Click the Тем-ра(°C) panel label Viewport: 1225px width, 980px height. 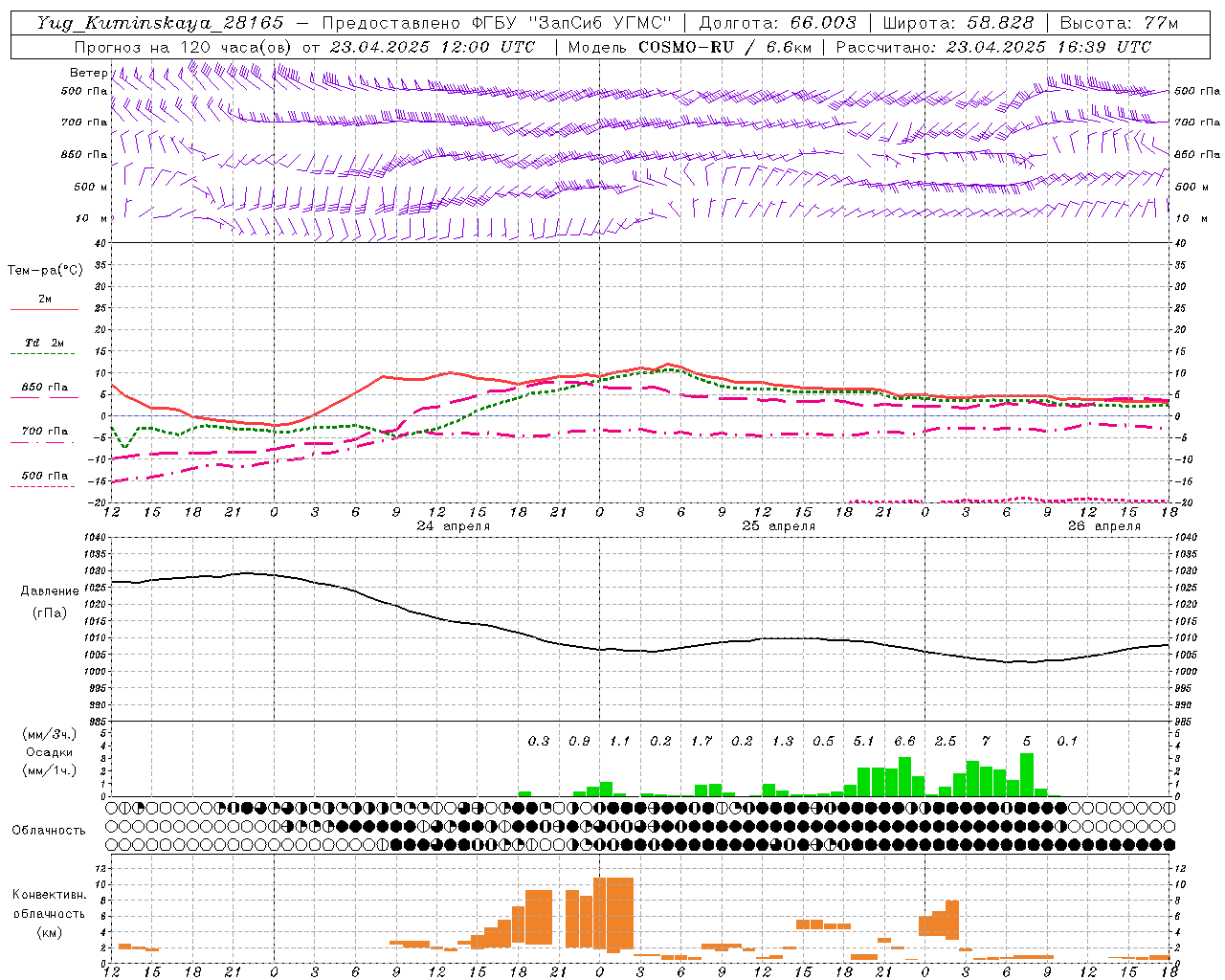pyautogui.click(x=45, y=271)
